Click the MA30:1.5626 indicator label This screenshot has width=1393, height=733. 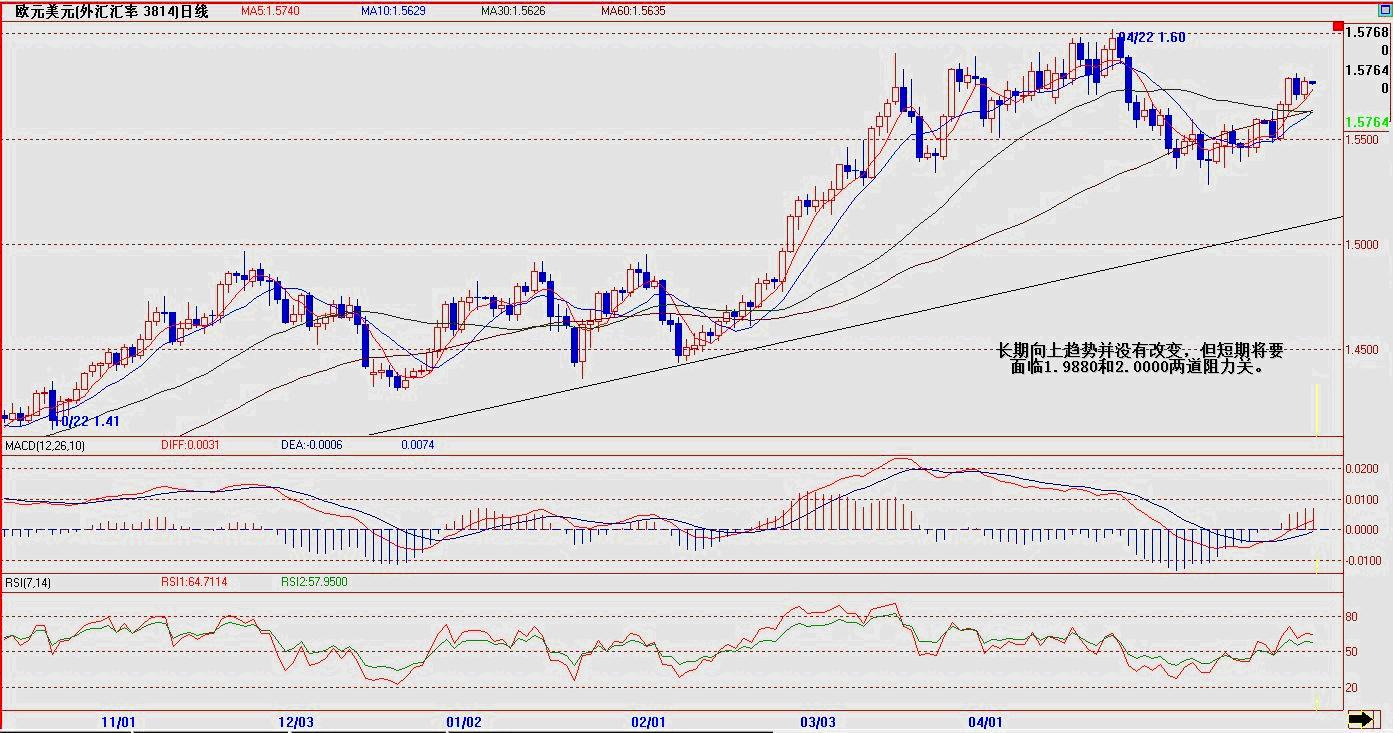tap(512, 11)
